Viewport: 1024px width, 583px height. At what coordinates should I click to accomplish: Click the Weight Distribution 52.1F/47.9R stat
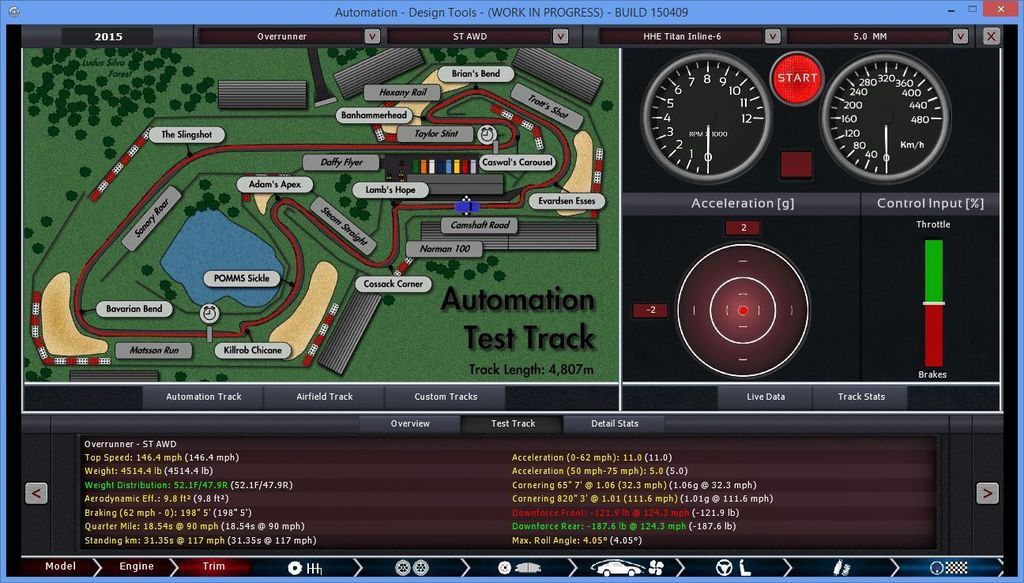tap(188, 485)
